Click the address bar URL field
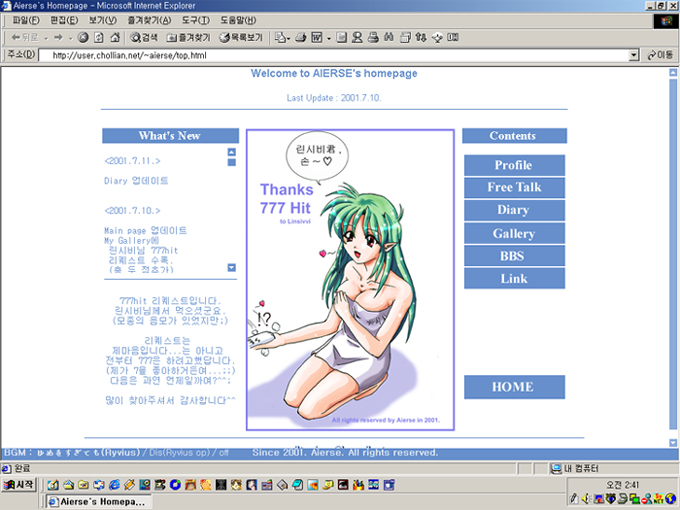Image resolution: width=680 pixels, height=510 pixels. click(333, 56)
